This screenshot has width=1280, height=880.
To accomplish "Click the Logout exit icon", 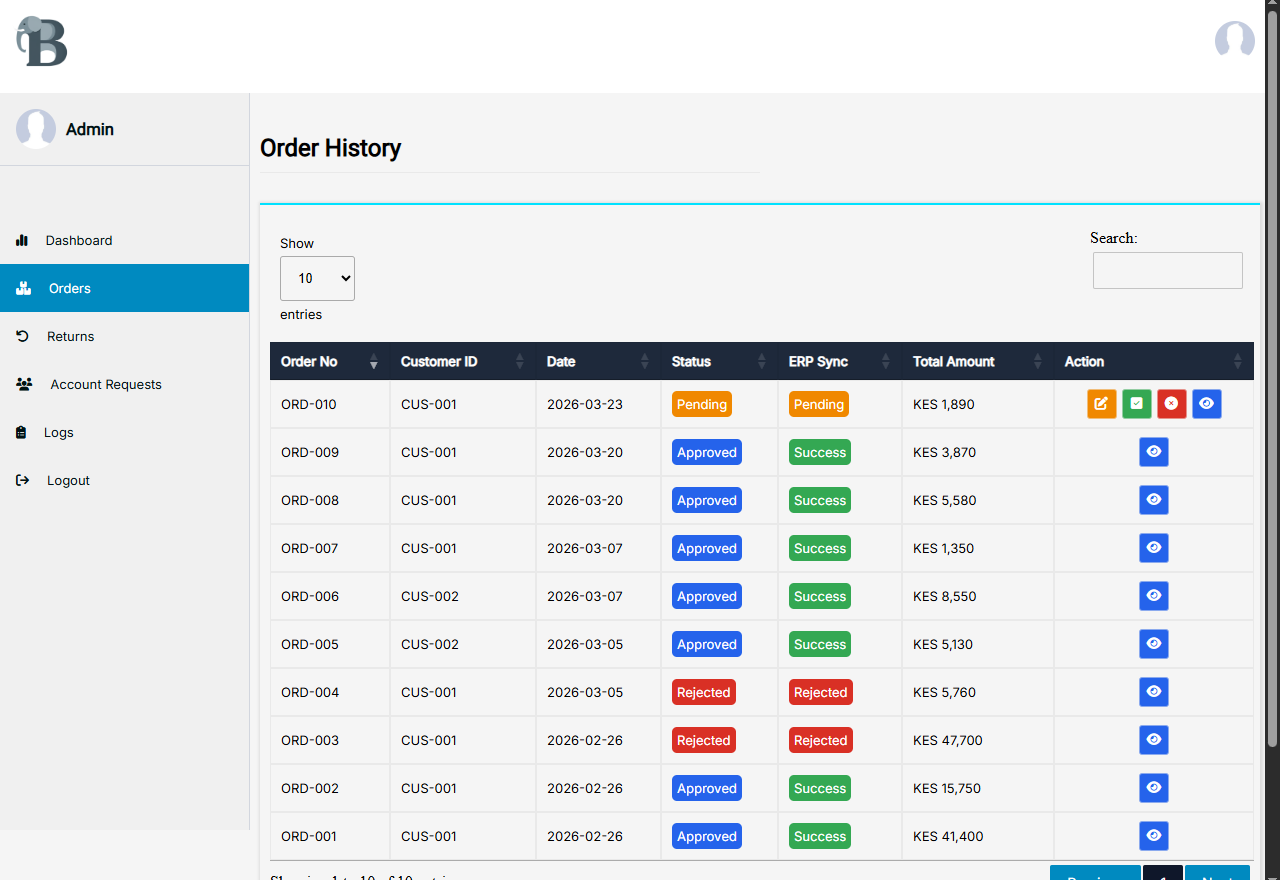I will pos(23,480).
